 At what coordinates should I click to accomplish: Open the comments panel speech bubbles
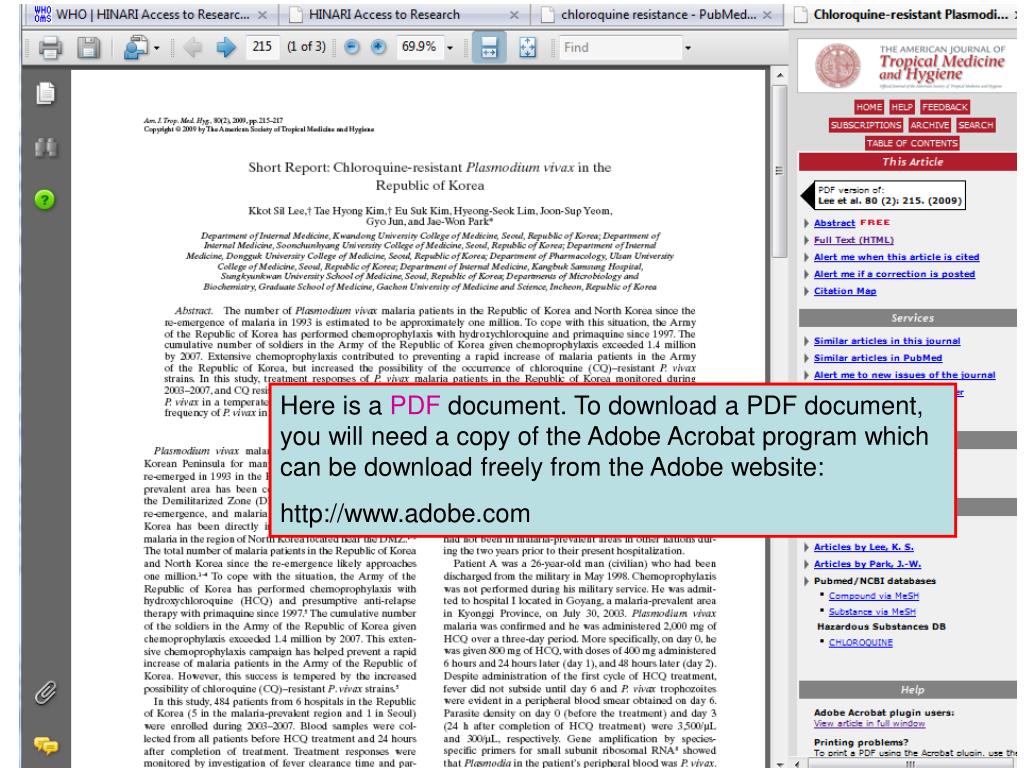point(46,744)
